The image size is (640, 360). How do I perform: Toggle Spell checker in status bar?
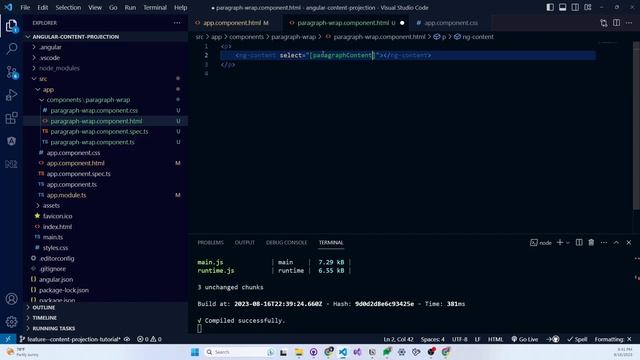tap(577, 339)
